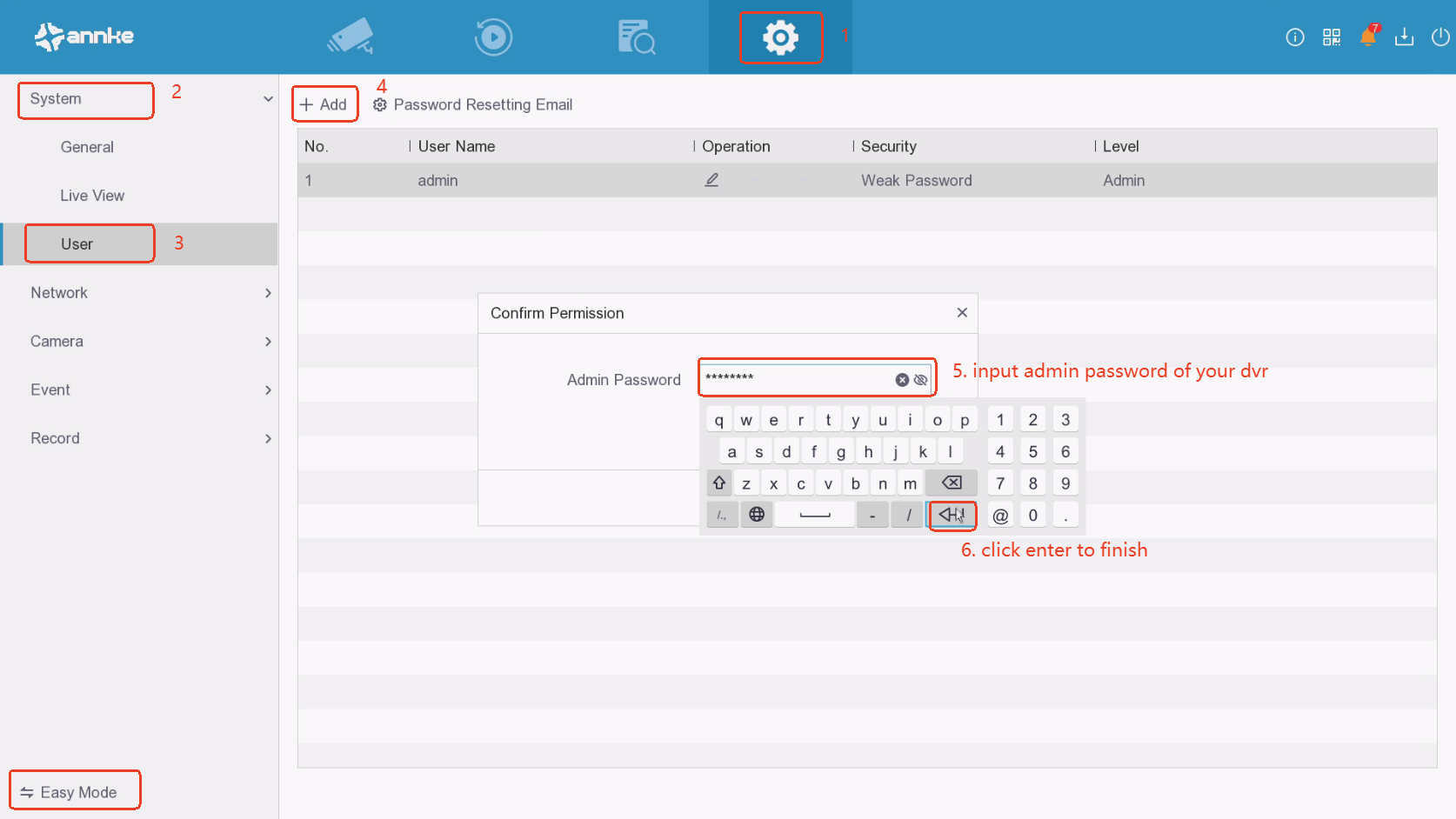This screenshot has width=1456, height=819.
Task: Toggle shift key on virtual keyboard
Action: point(719,483)
